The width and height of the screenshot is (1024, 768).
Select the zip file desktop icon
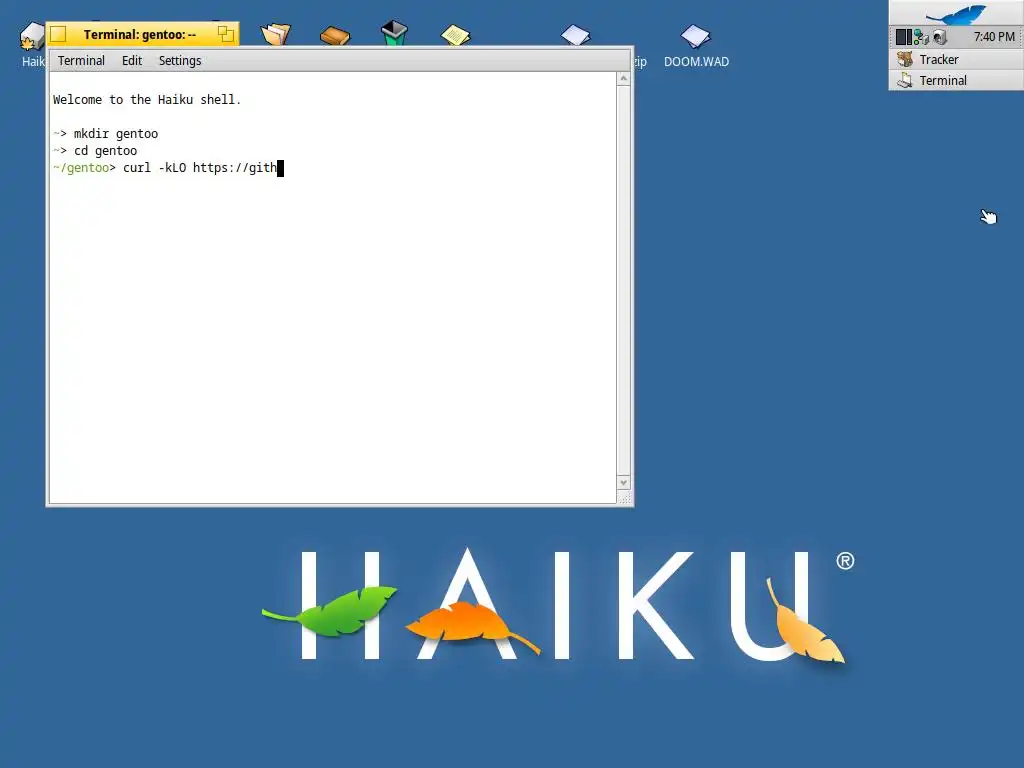pyautogui.click(x=575, y=35)
